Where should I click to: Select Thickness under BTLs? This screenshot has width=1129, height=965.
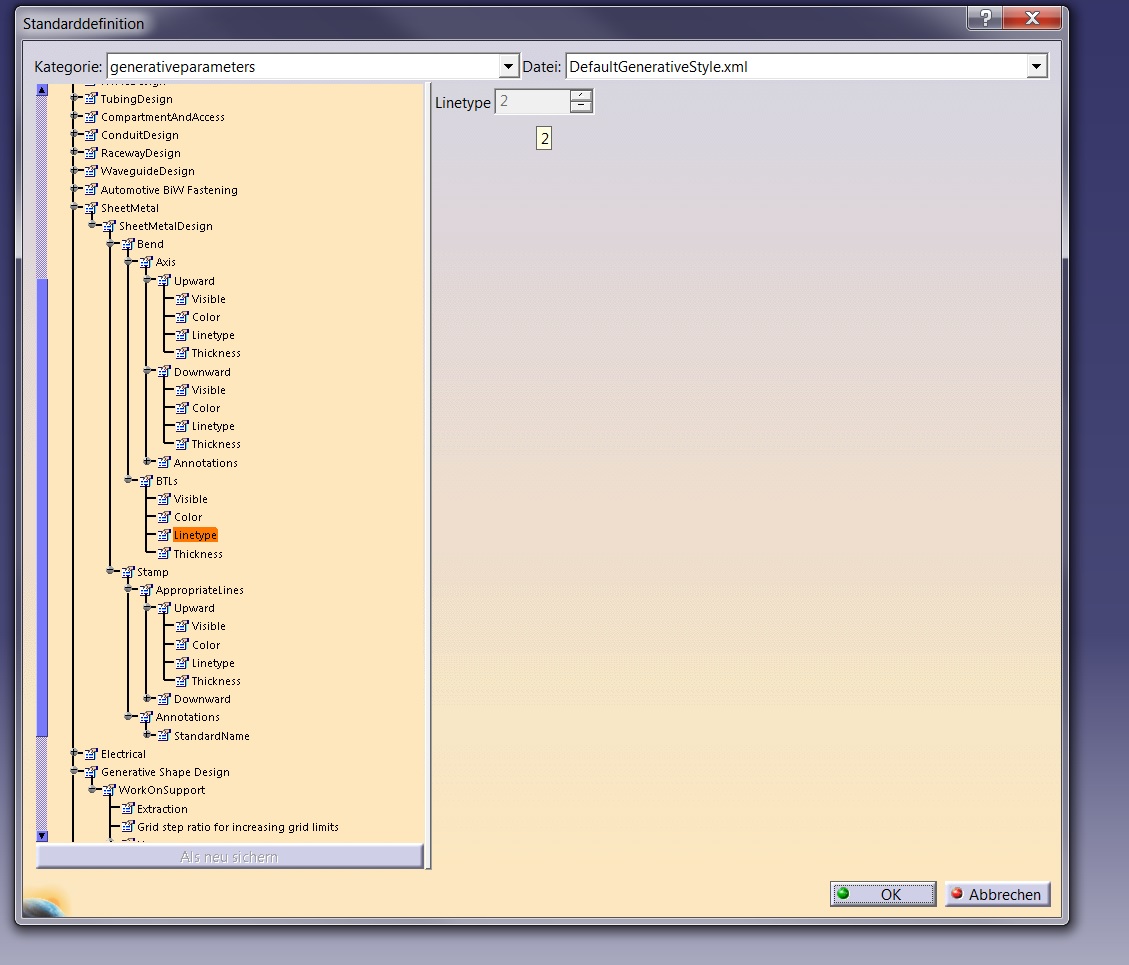[x=198, y=554]
